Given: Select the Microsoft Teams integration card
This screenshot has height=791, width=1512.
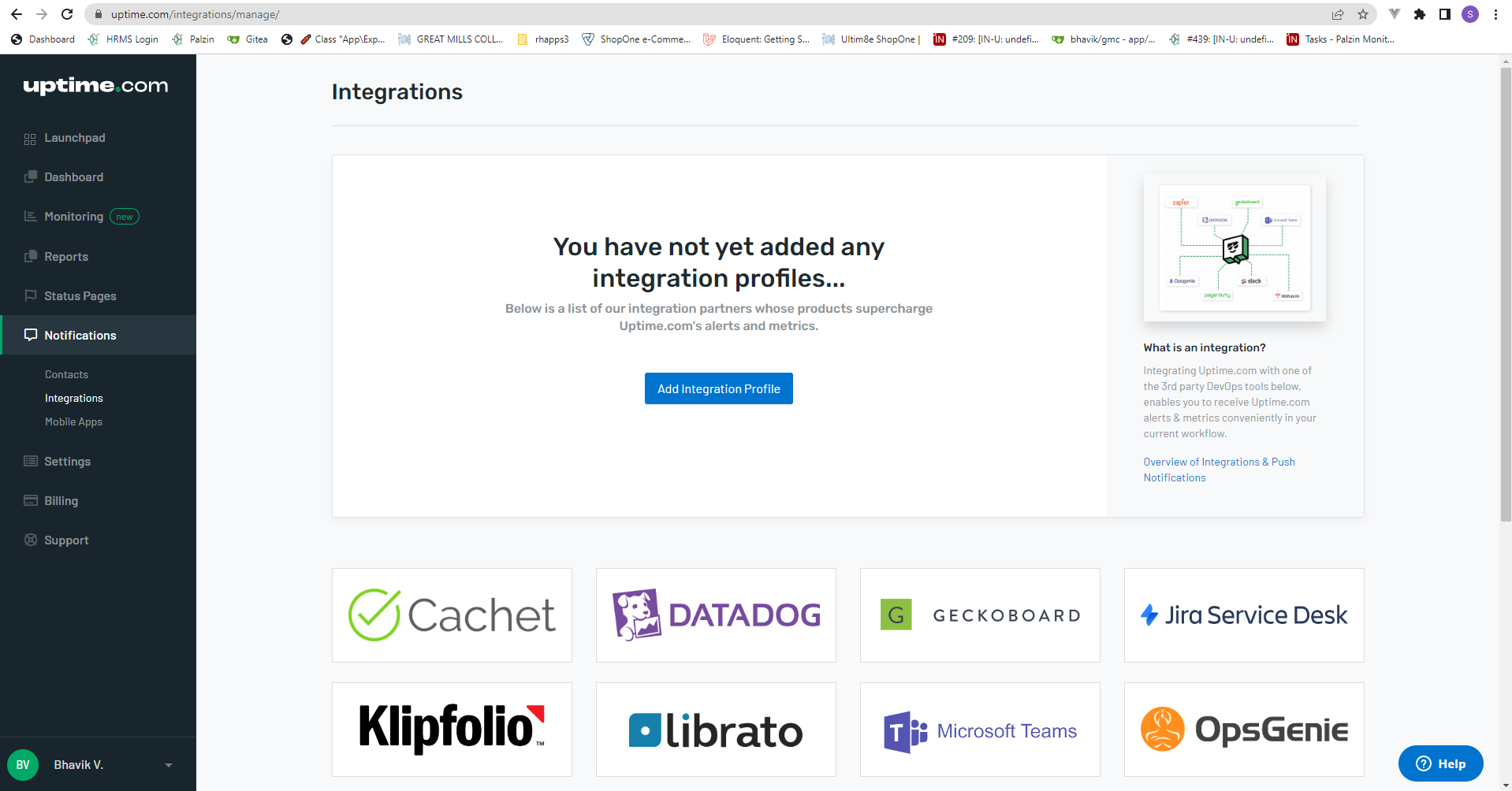Looking at the screenshot, I should [x=980, y=730].
